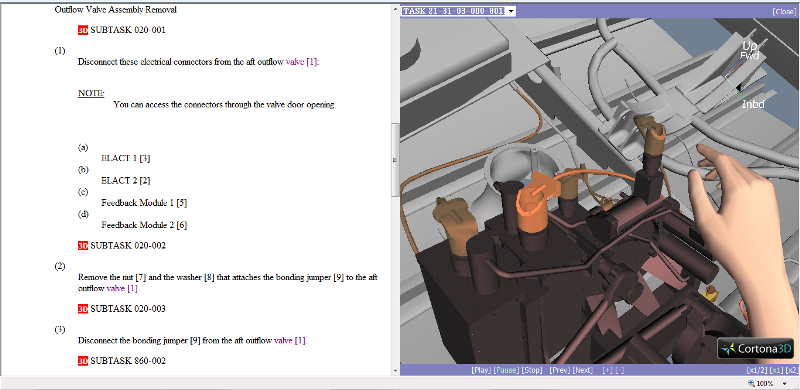Screen dimensions: 800x390
Task: Open the 3D icon for SUBTASK 860-002
Action: 83,361
